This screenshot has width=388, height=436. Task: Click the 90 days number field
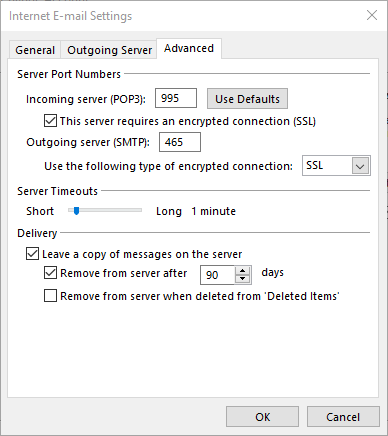(217, 275)
